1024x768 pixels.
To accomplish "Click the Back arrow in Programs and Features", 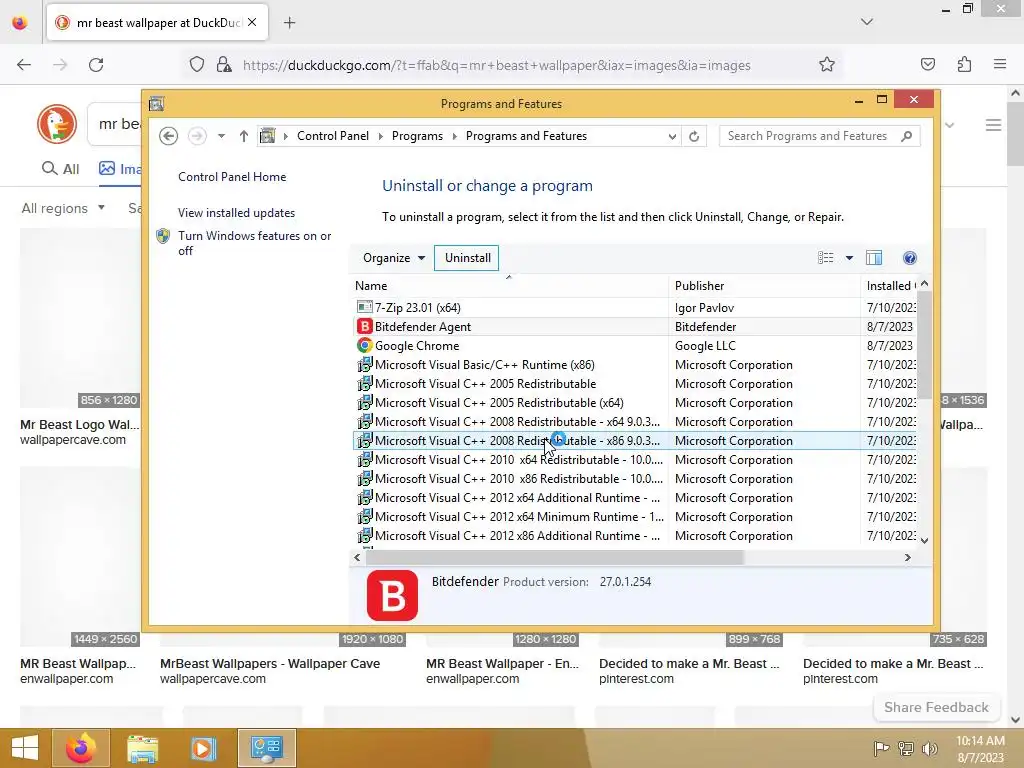I will (x=168, y=136).
